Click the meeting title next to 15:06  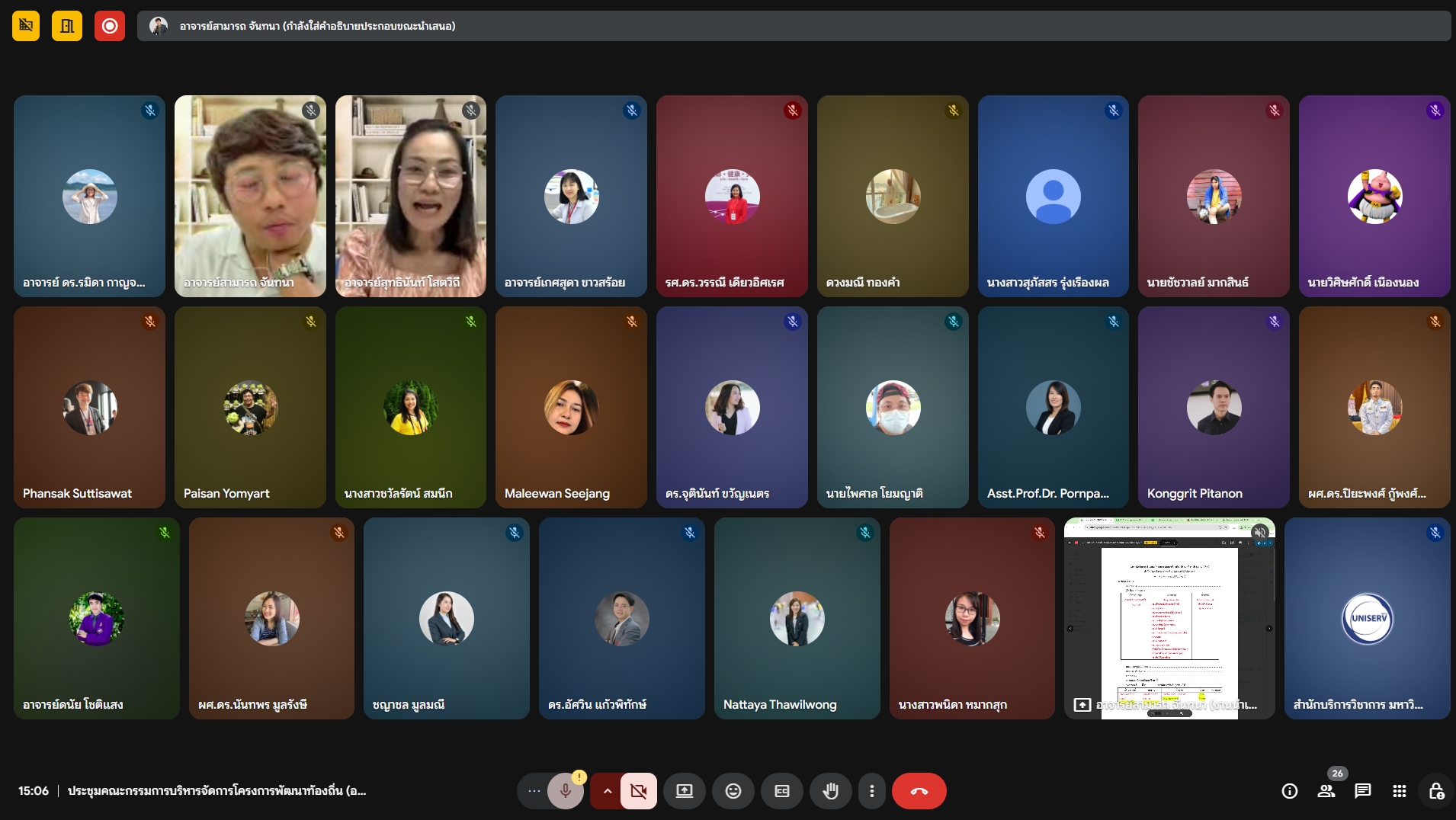[216, 791]
